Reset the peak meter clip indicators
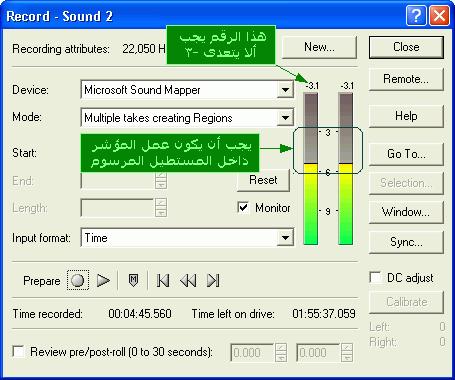Image resolution: width=455 pixels, height=380 pixels. pyautogui.click(x=263, y=180)
